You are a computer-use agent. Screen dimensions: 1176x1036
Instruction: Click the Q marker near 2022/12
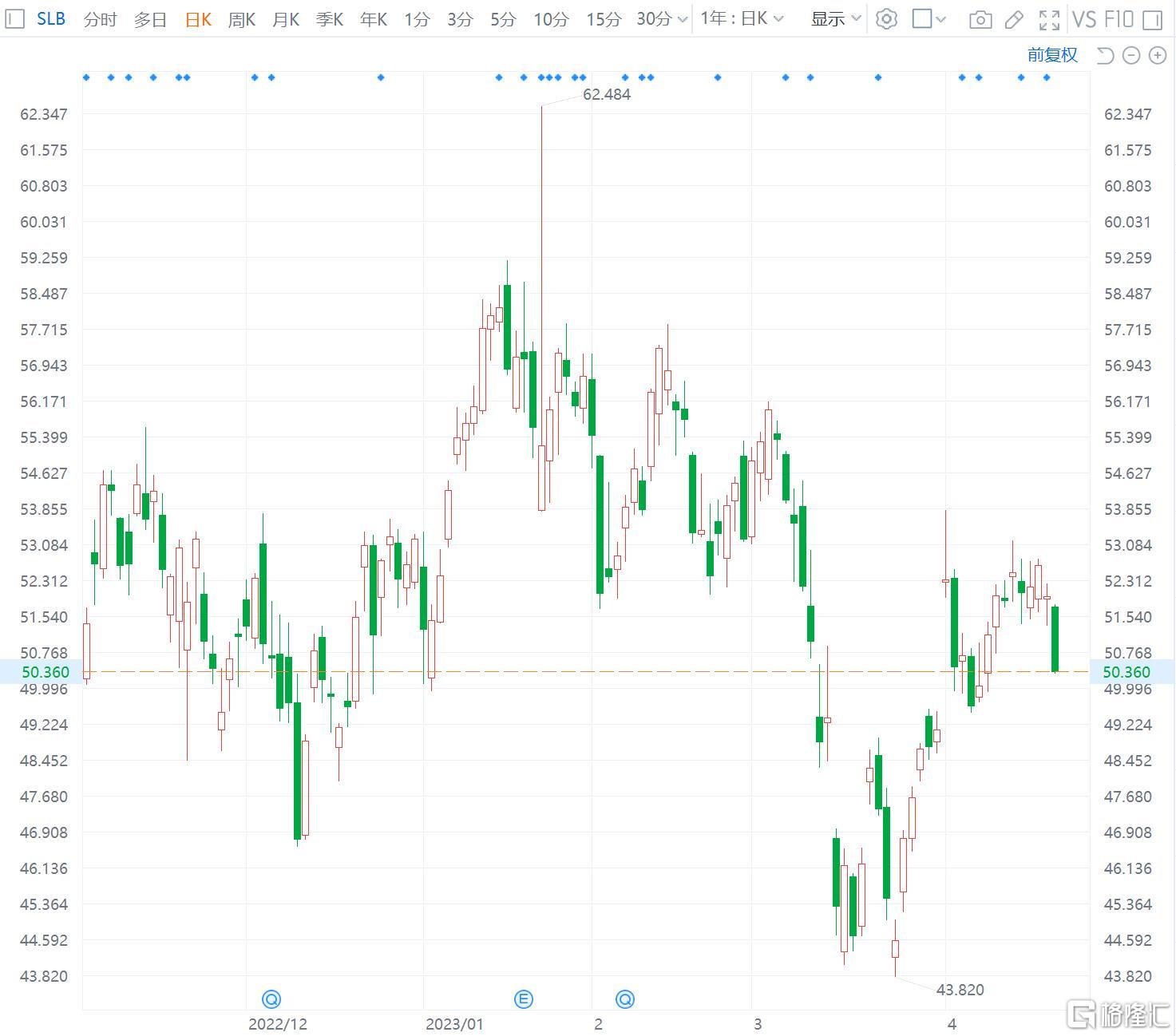click(271, 998)
